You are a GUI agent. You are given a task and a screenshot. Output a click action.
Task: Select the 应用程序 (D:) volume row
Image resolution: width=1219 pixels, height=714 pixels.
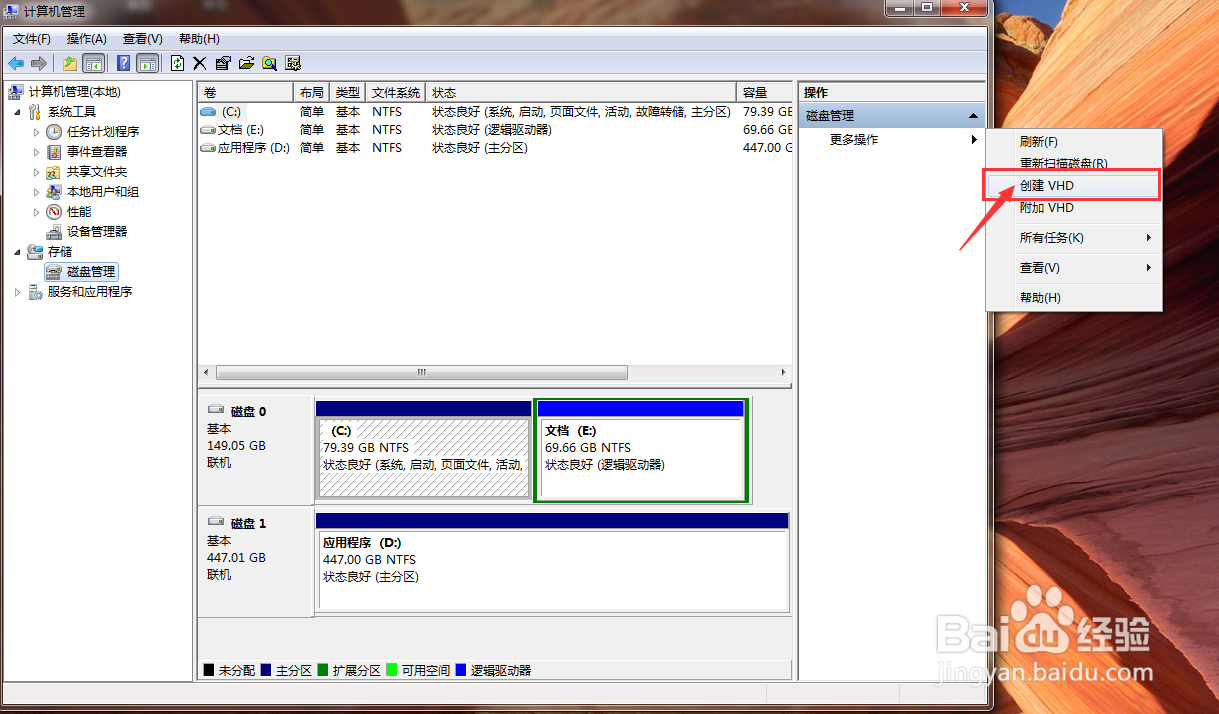click(x=495, y=148)
